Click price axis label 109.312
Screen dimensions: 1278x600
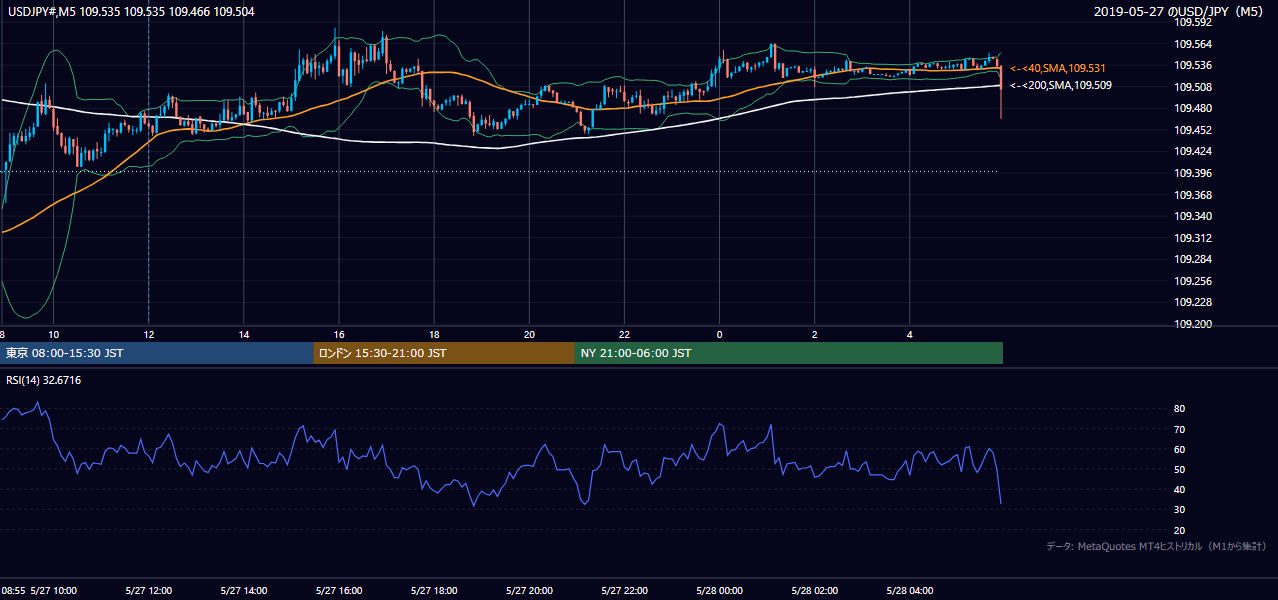coord(1193,238)
